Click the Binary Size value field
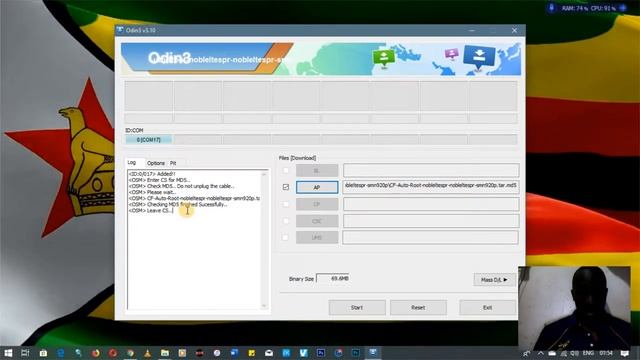Viewport: 640px width, 360px height. [x=333, y=278]
